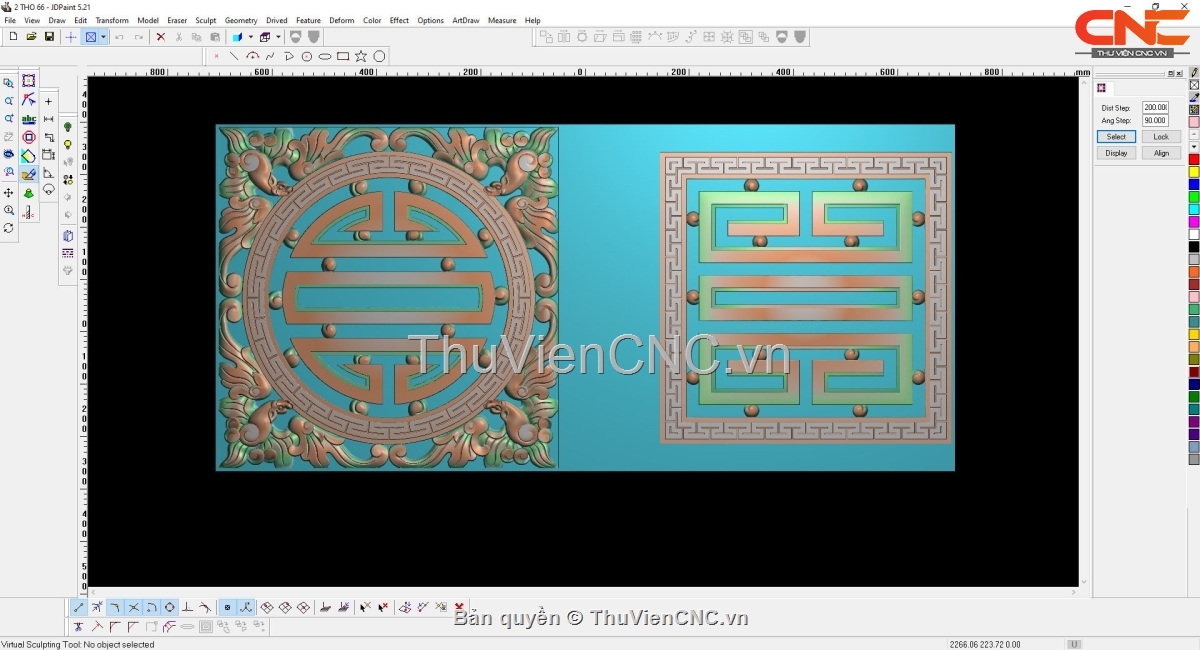Toggle the intersection snap option
This screenshot has height=650, width=1200.
pos(133,607)
